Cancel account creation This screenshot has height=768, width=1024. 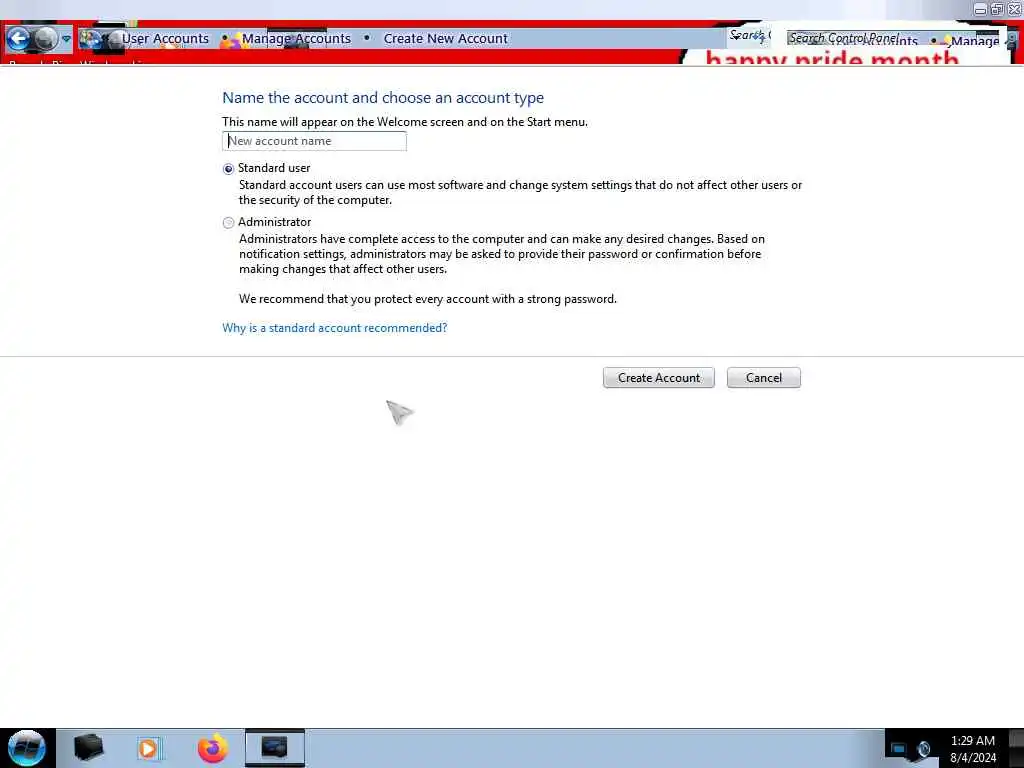[x=763, y=377]
